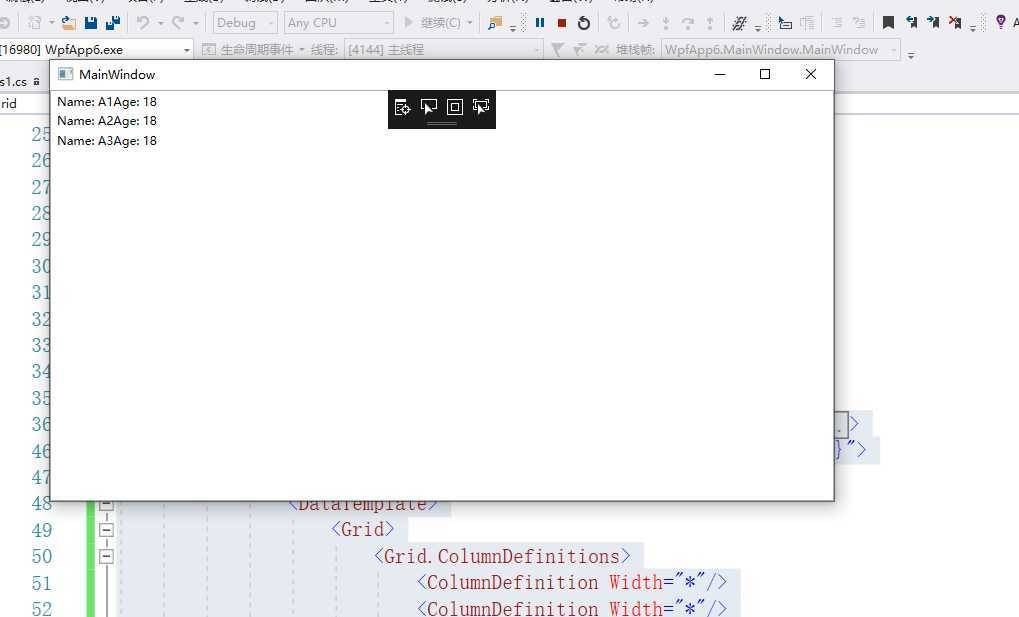Open the Live Visual Tree from the overlay

tap(402, 107)
